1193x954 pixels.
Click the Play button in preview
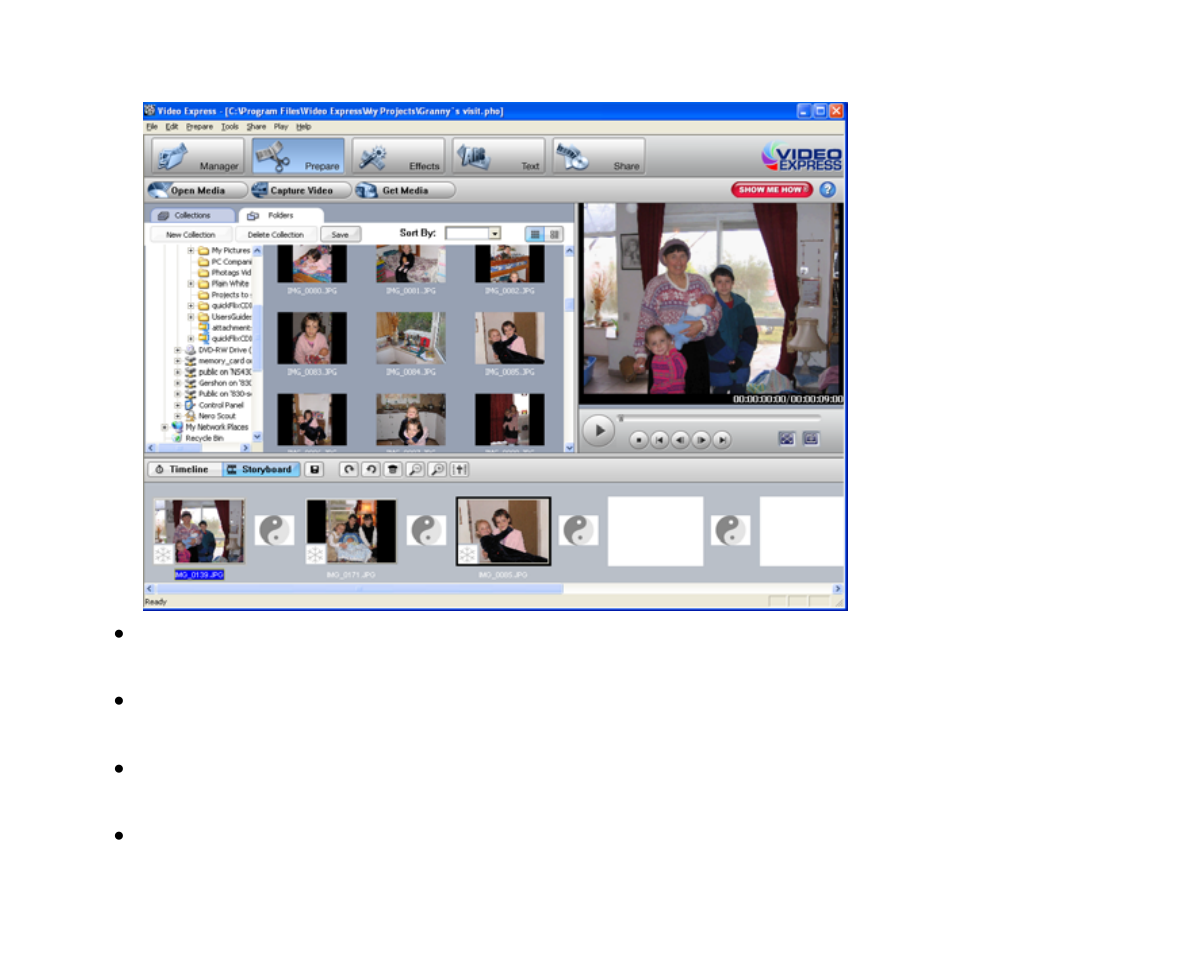[600, 431]
